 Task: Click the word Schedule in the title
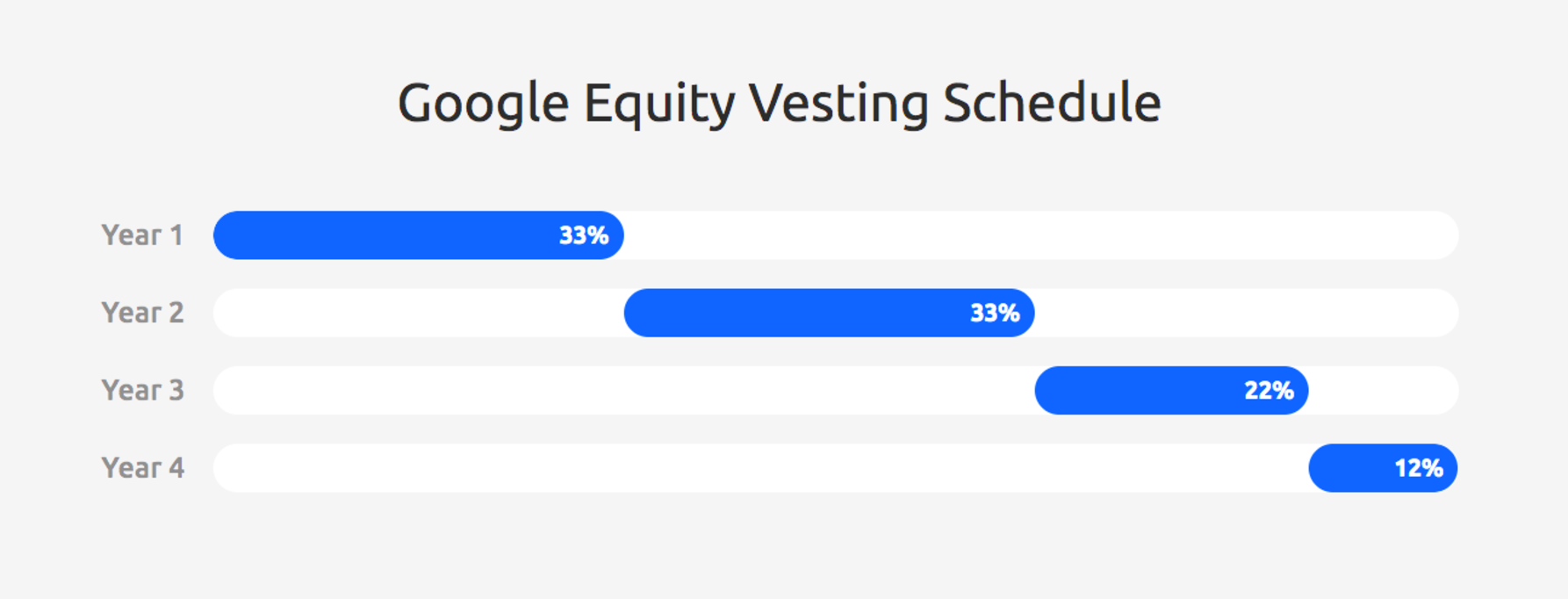[1052, 103]
